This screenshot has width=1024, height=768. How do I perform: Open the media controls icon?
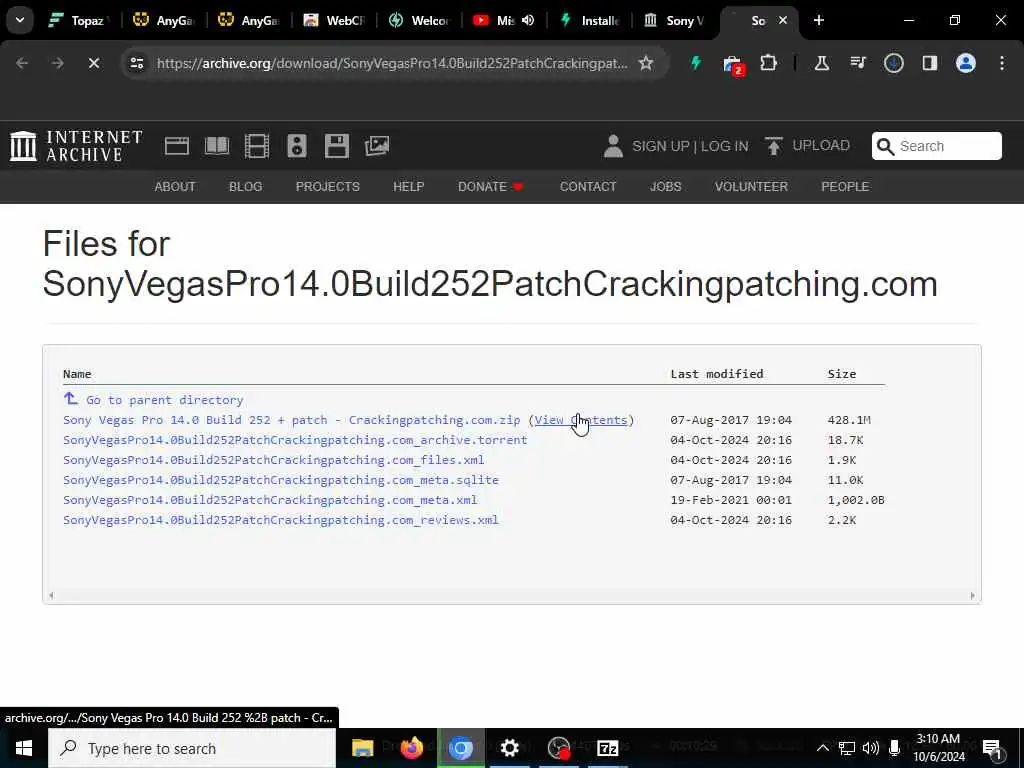tap(858, 63)
